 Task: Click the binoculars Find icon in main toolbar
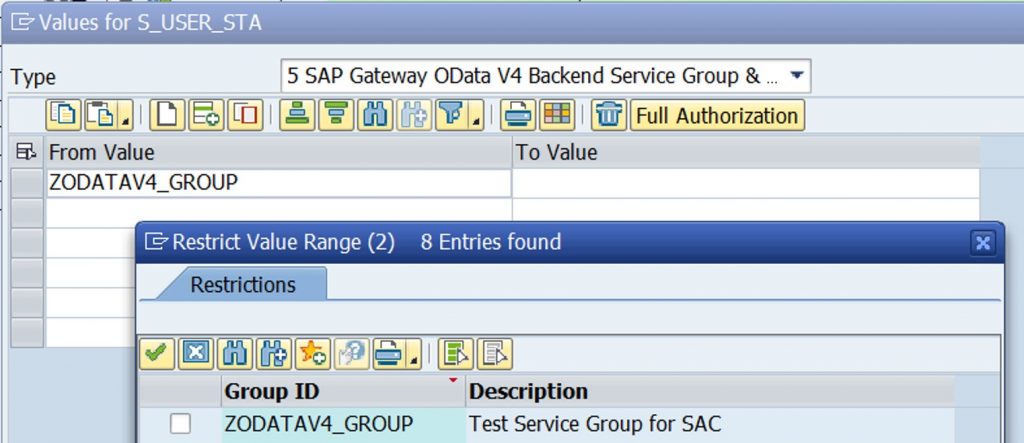[x=375, y=115]
